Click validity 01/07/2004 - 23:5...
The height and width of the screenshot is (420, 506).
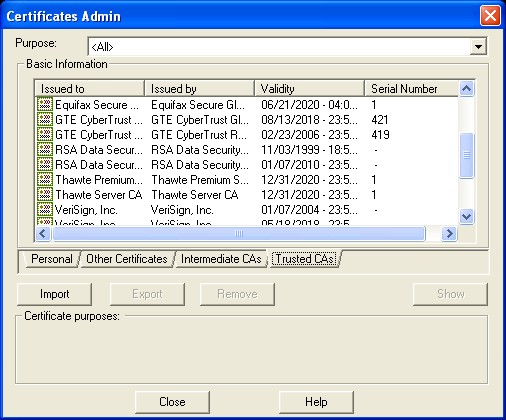[309, 210]
